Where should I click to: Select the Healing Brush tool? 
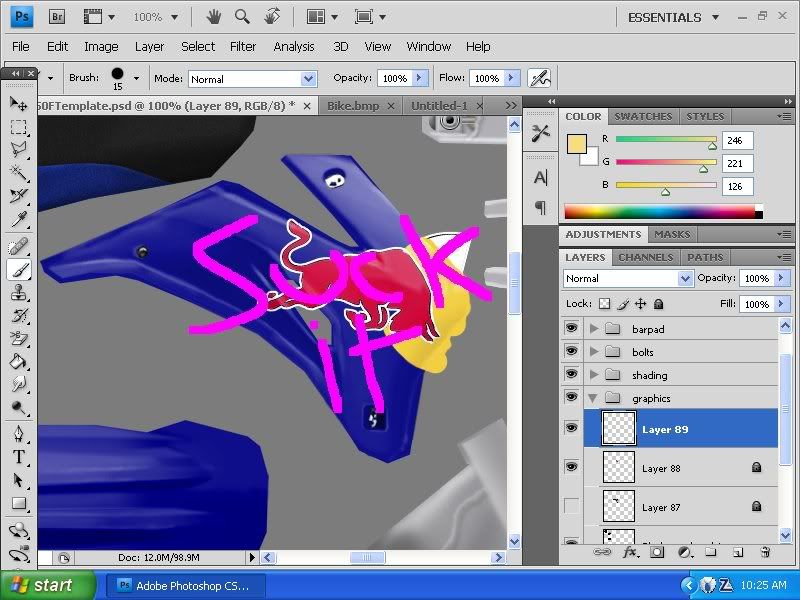18,246
